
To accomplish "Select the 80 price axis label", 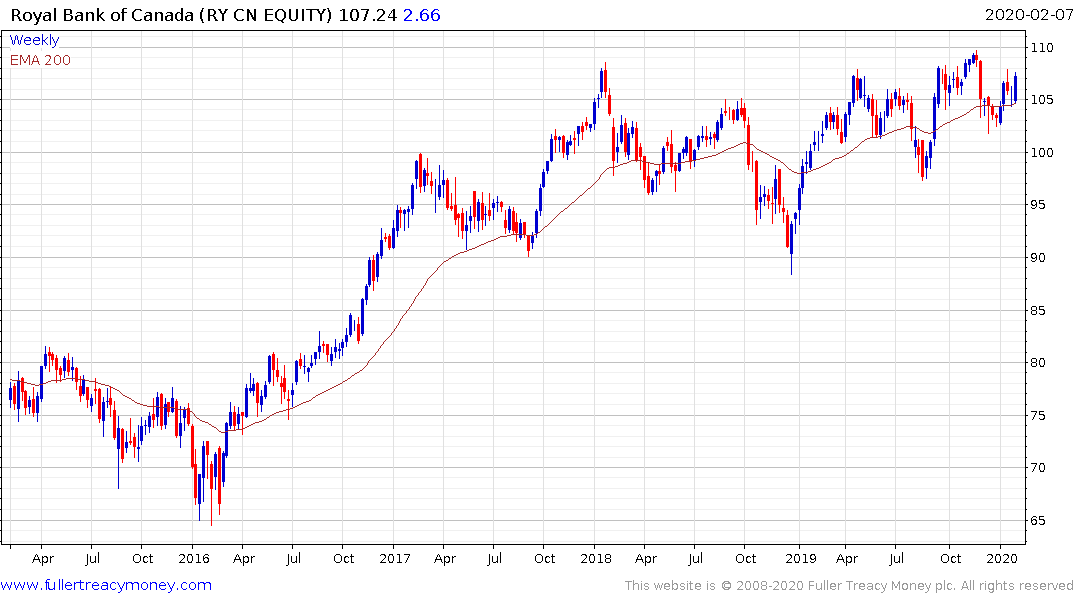I will (x=1039, y=363).
